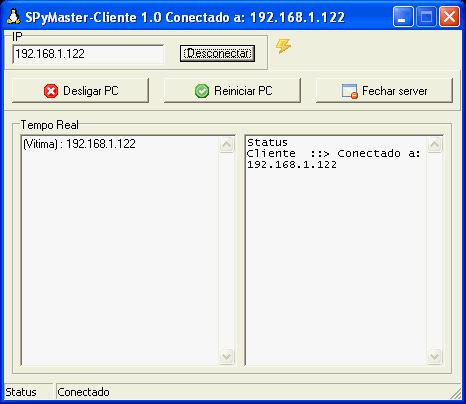
Task: Close the SPyMaster-Cliente window
Action: [x=449, y=17]
